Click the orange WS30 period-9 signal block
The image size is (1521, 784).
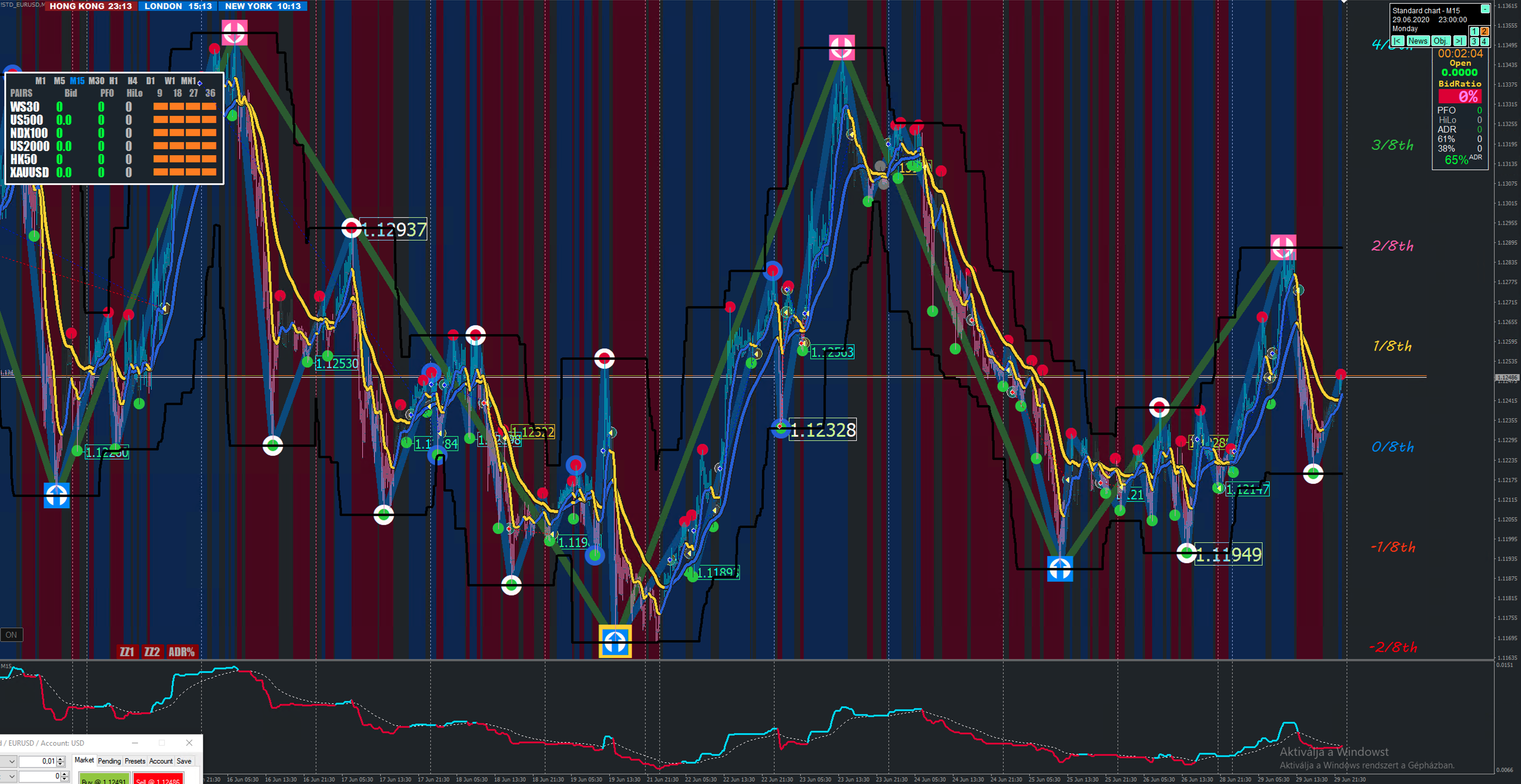pyautogui.click(x=160, y=107)
